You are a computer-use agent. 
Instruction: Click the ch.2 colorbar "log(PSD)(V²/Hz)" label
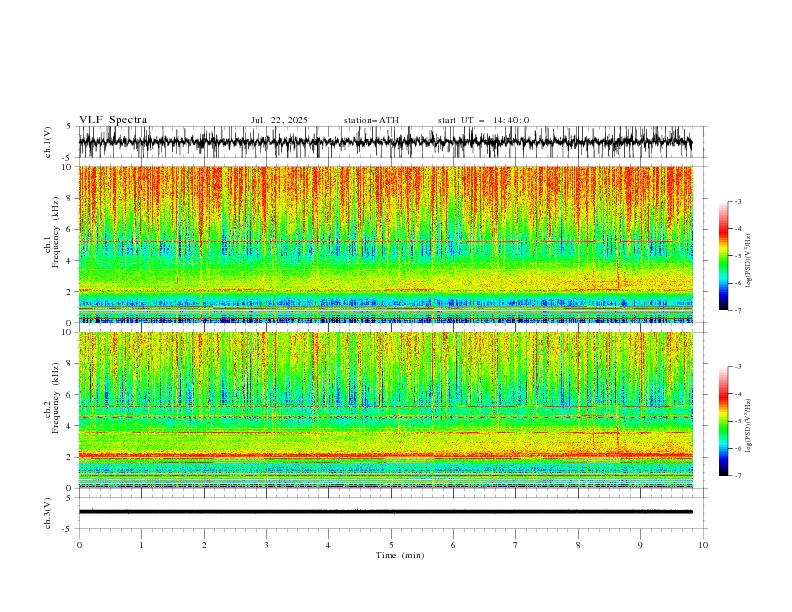(749, 425)
